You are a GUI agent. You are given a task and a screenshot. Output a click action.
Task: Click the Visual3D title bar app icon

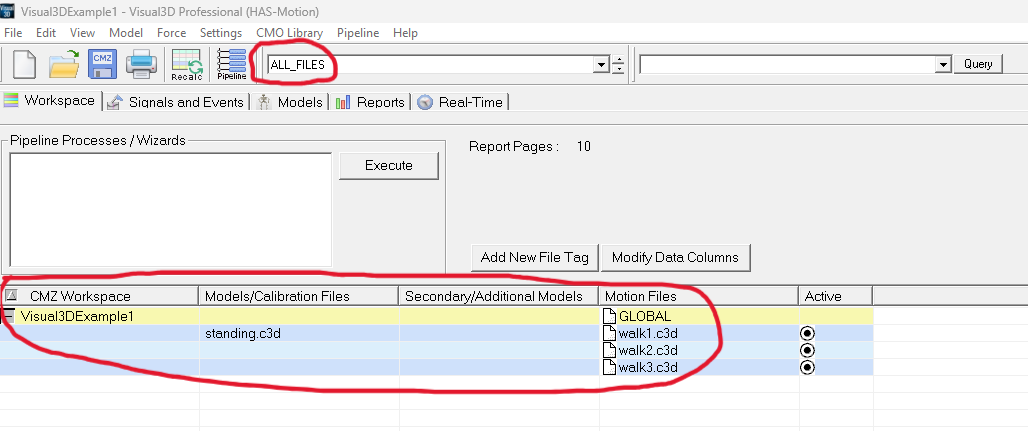tap(8, 12)
